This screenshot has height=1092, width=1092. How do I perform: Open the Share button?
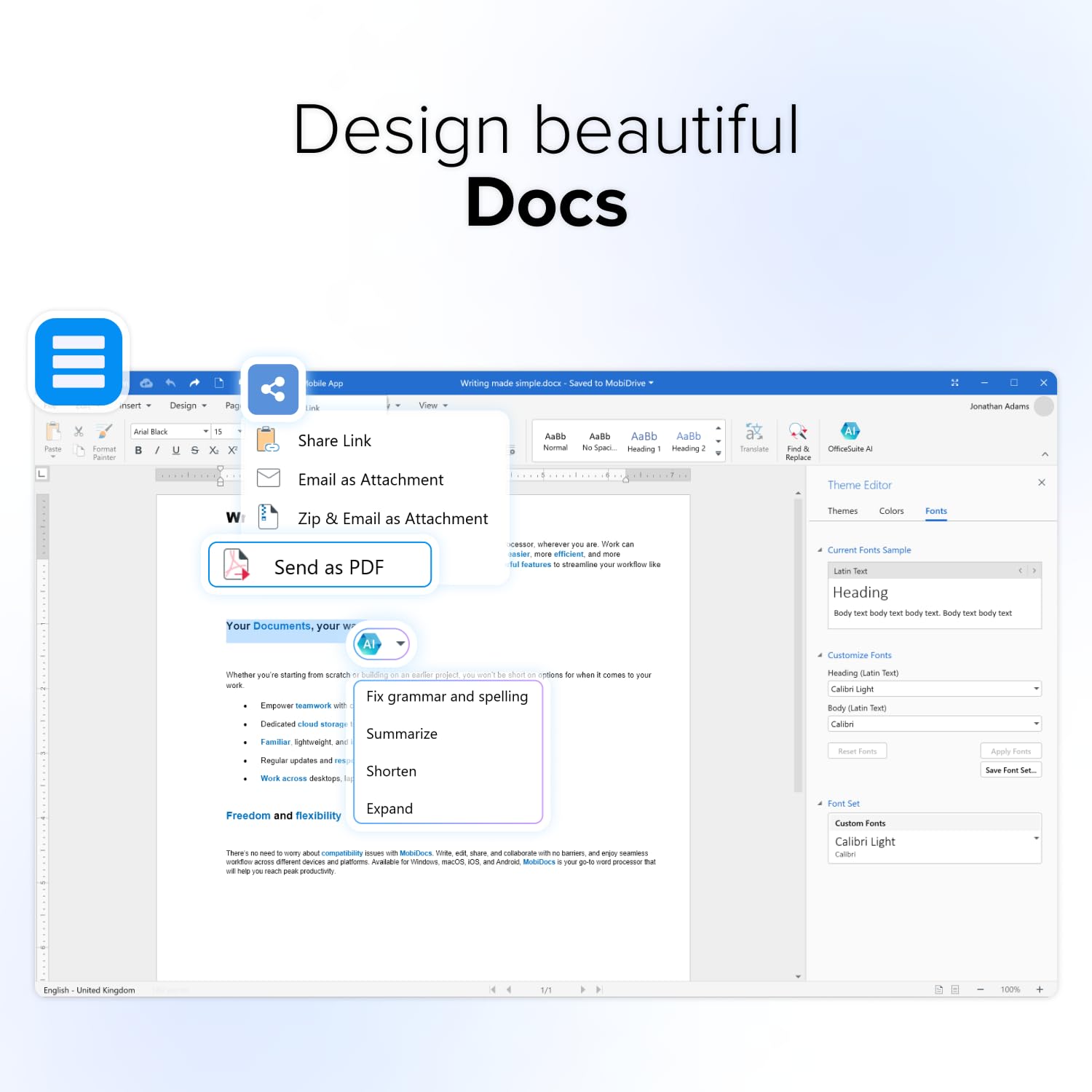point(273,389)
